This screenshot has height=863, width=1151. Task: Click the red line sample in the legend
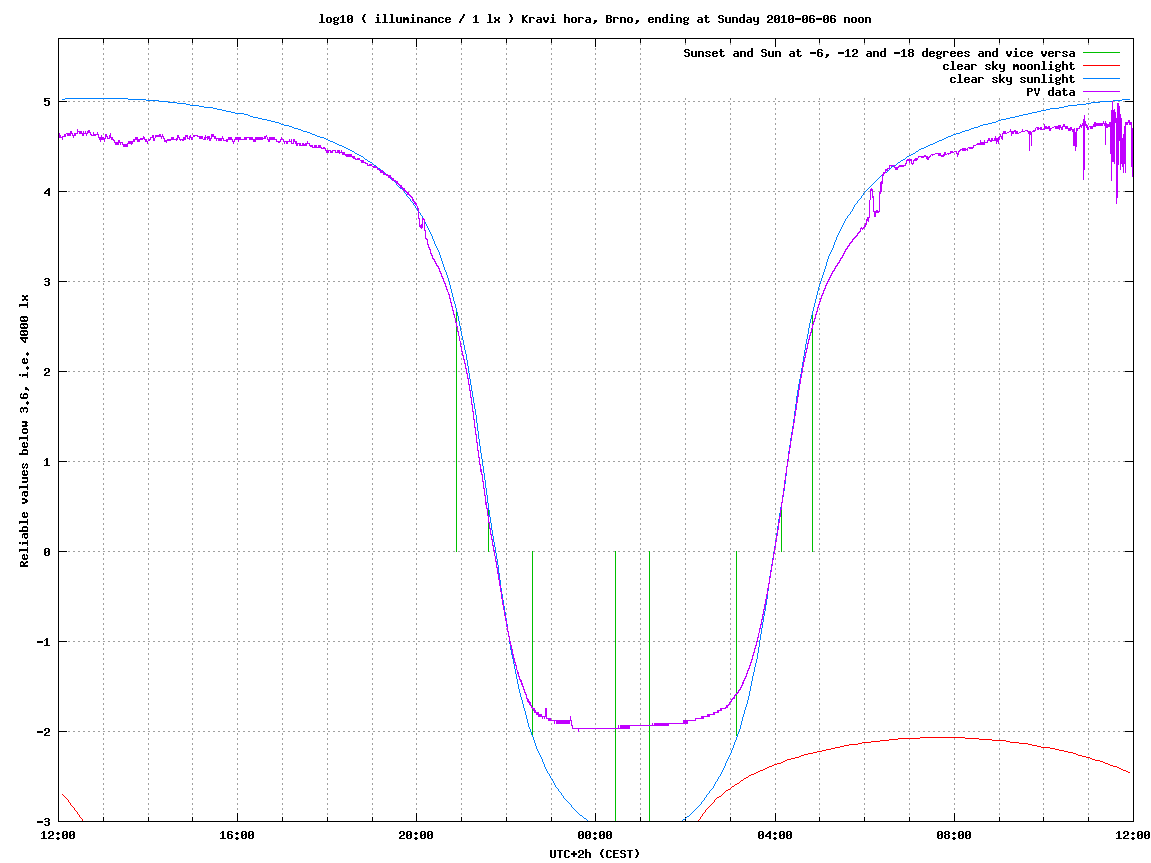(1101, 66)
